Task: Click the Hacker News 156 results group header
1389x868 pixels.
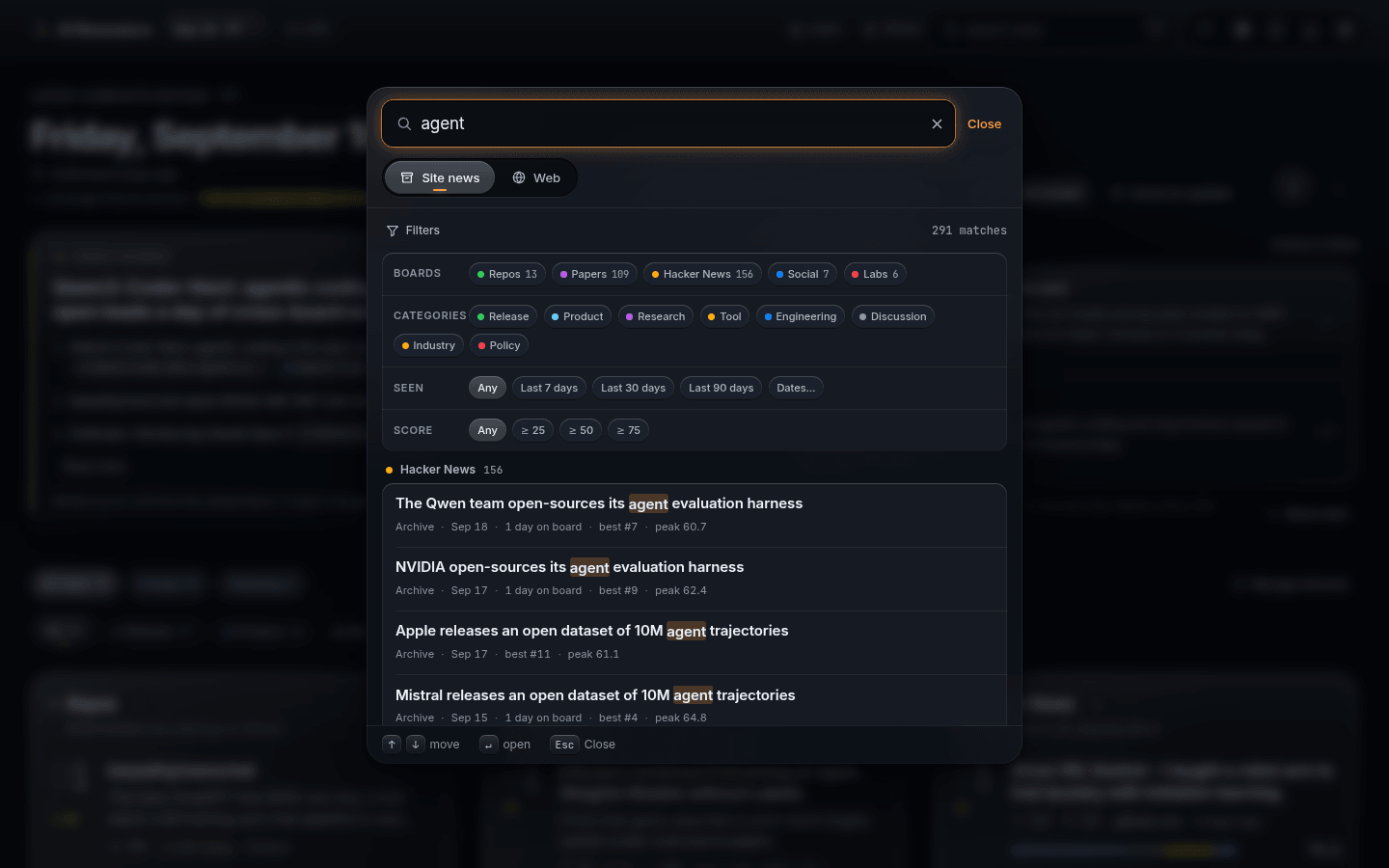Action: 445,470
